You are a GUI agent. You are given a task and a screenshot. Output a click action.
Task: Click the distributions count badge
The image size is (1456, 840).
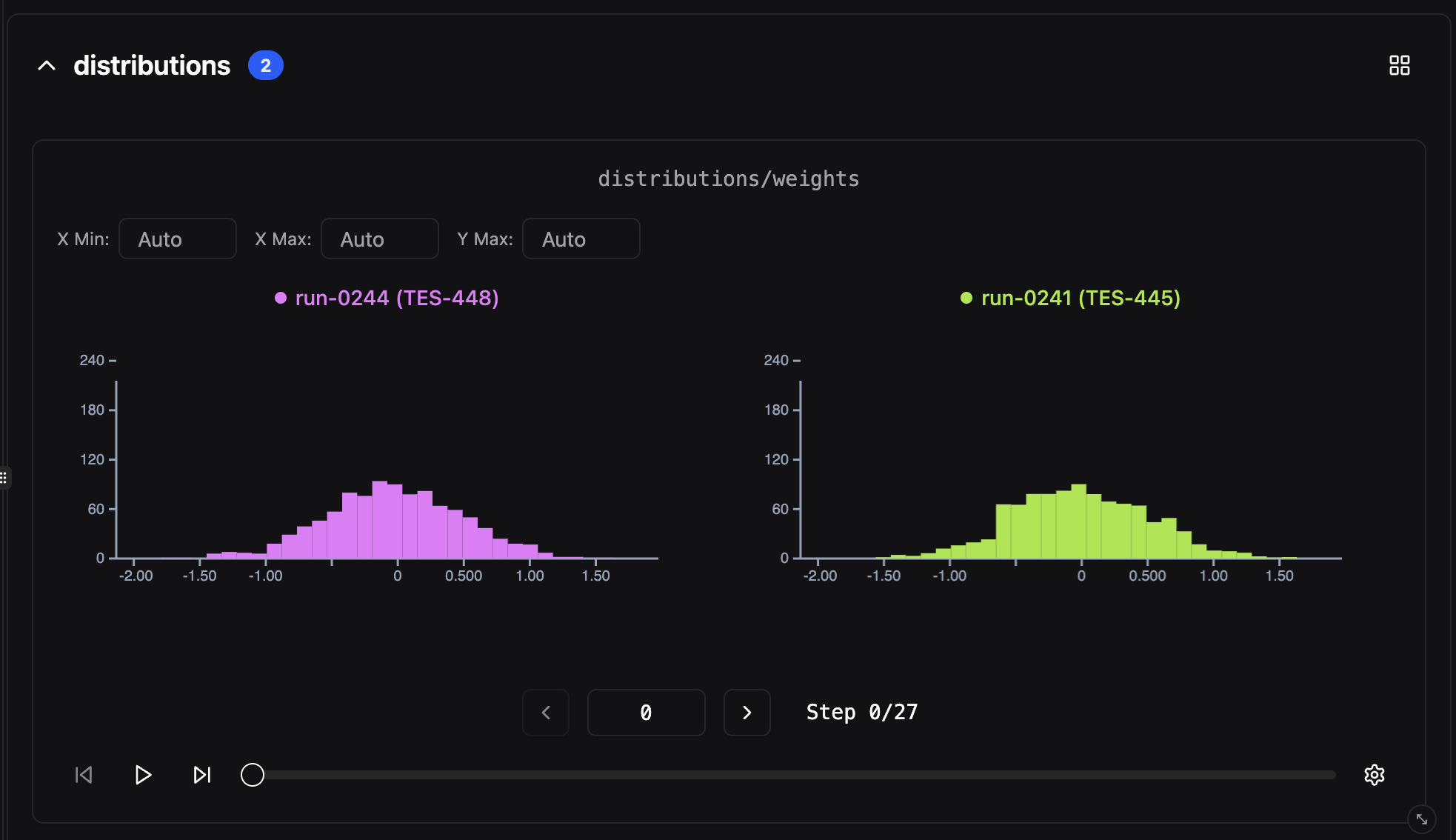266,65
